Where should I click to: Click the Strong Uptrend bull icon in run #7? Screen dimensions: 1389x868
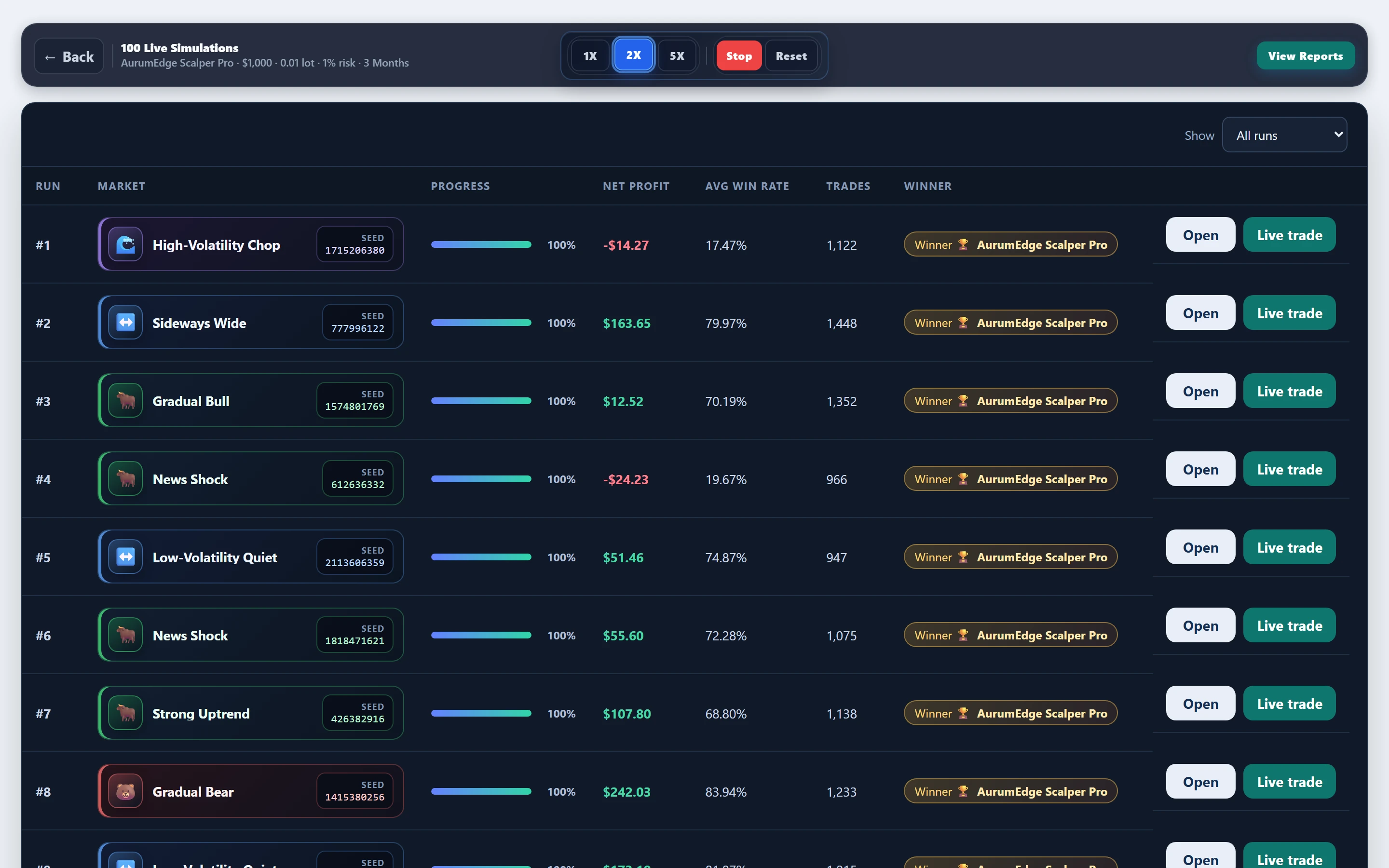click(x=125, y=713)
